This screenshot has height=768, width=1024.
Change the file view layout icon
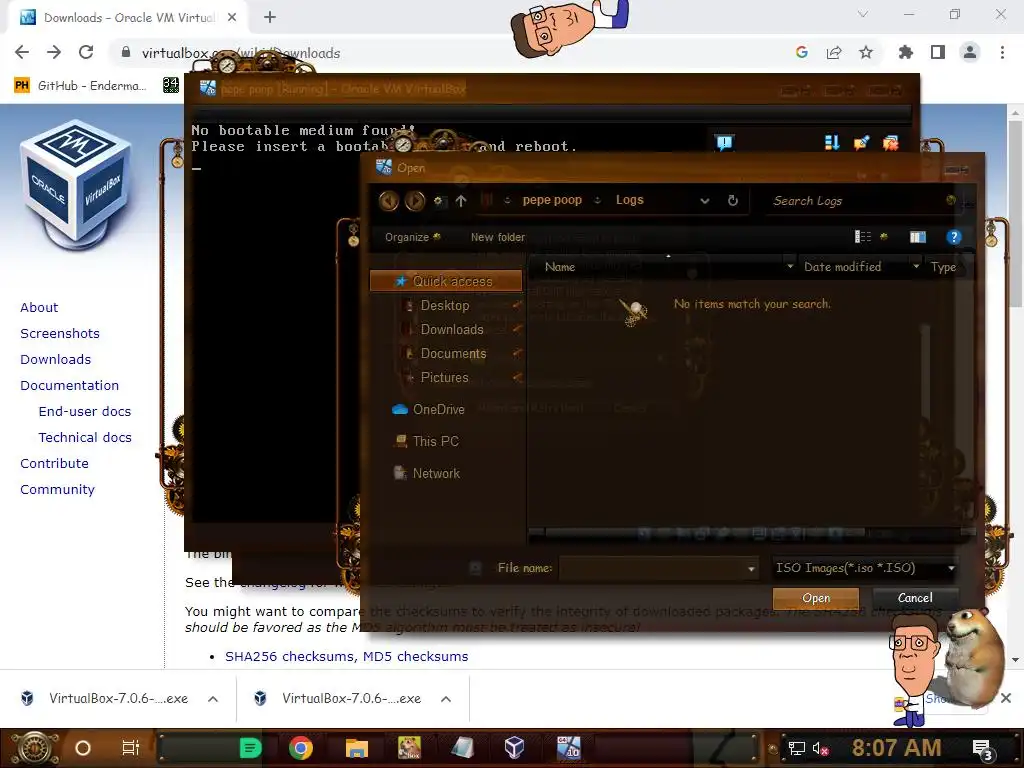[863, 236]
